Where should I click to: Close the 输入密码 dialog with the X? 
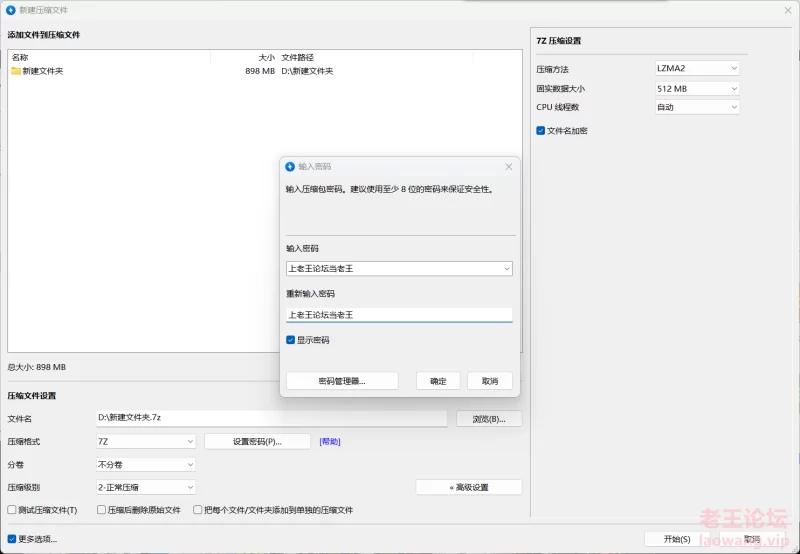click(x=509, y=167)
